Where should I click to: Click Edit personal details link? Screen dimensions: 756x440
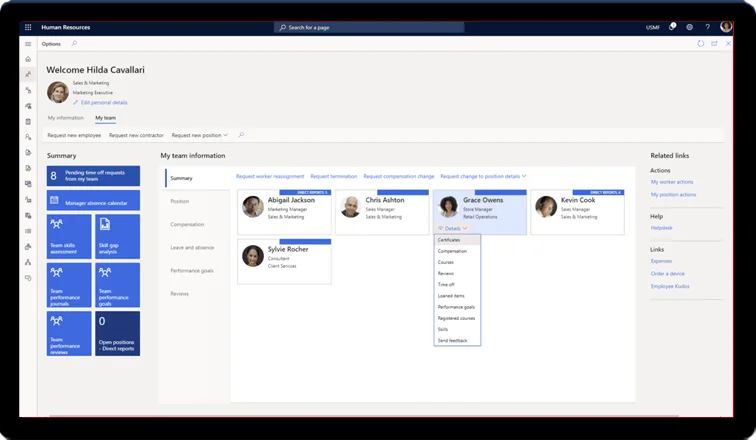pyautogui.click(x=103, y=103)
